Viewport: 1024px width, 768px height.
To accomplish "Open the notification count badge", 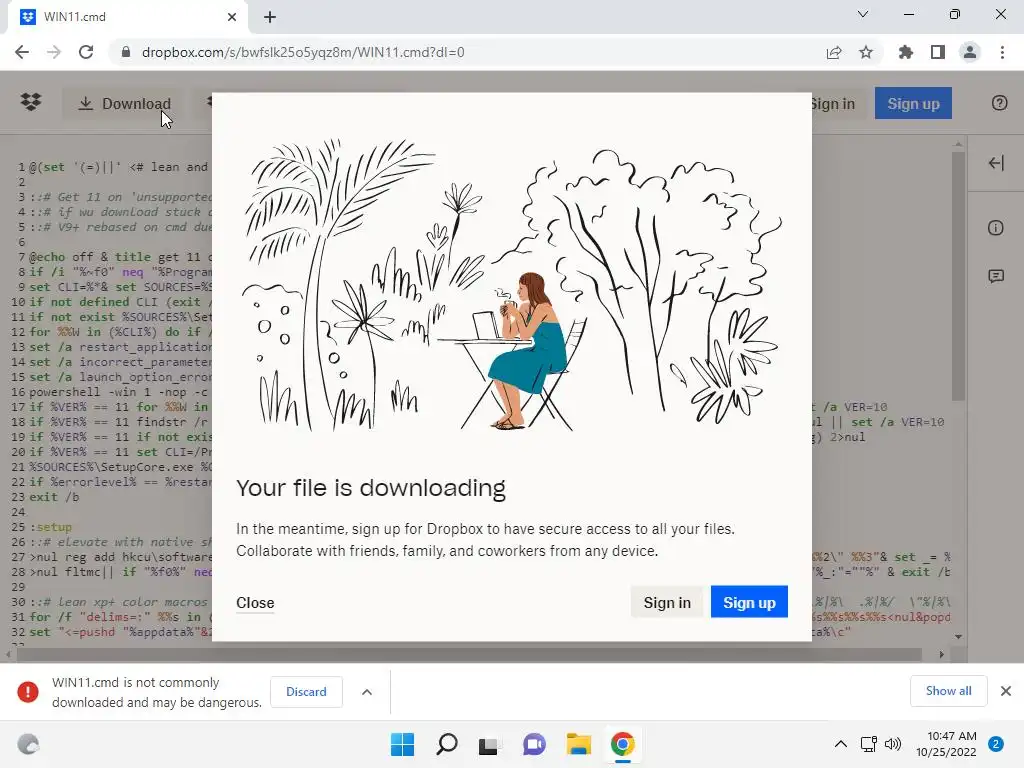I will pyautogui.click(x=996, y=744).
